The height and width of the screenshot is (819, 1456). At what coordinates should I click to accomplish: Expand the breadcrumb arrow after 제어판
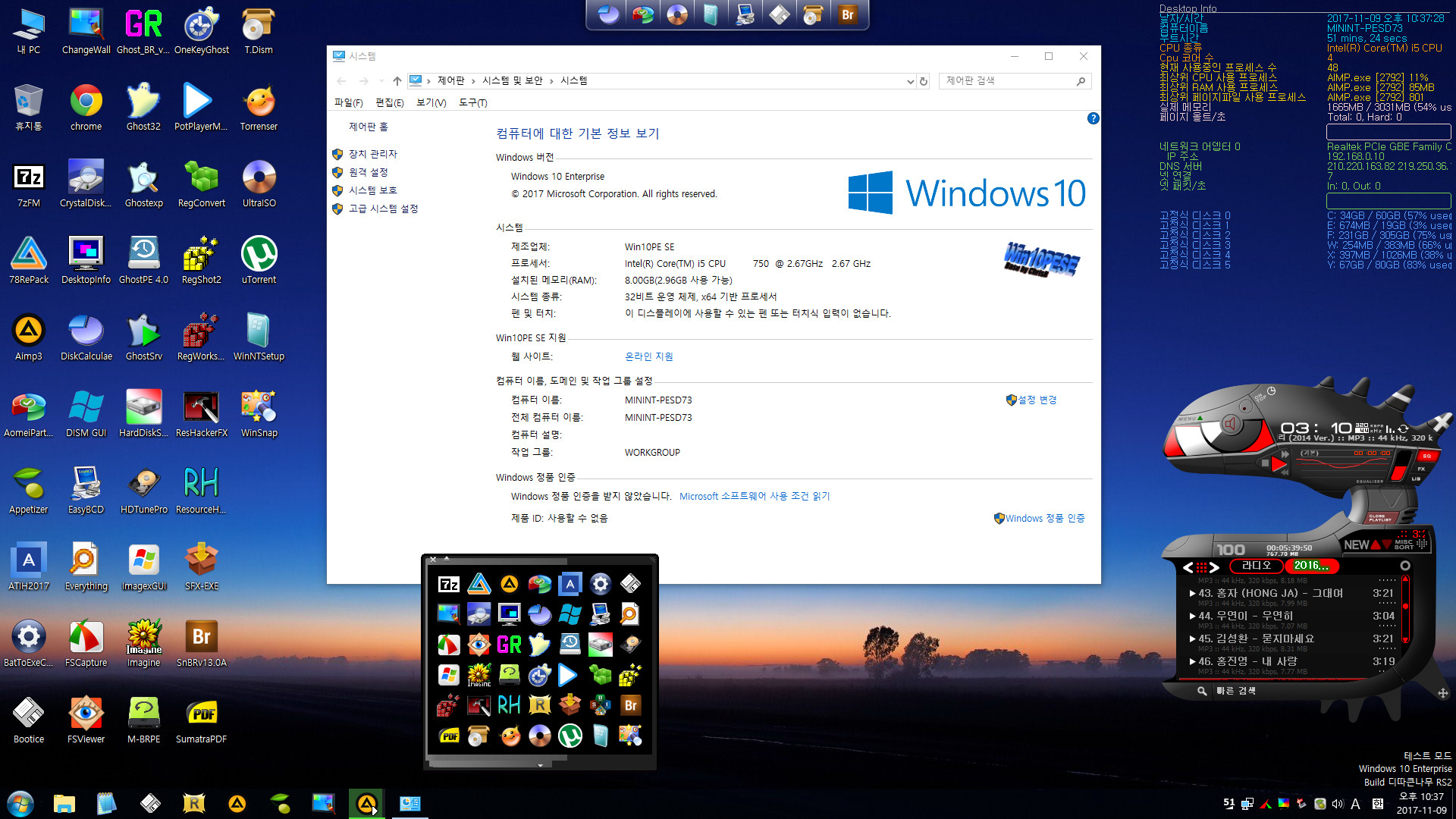coord(473,81)
